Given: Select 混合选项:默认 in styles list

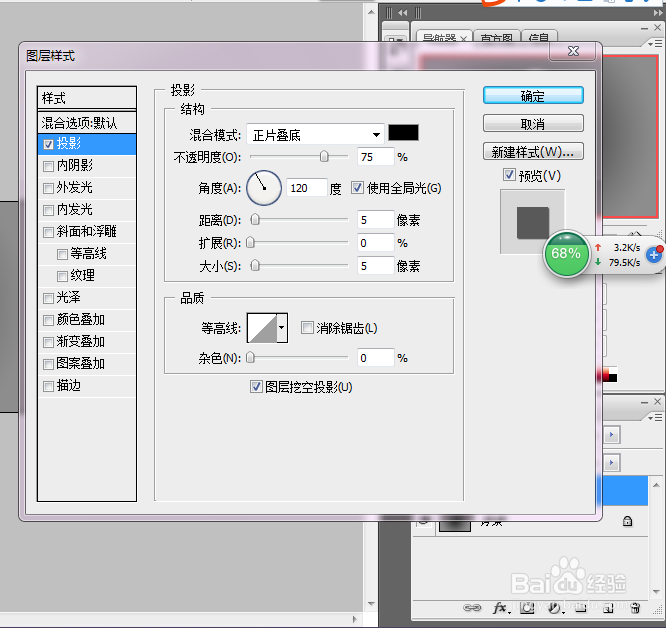Looking at the screenshot, I should 87,123.
